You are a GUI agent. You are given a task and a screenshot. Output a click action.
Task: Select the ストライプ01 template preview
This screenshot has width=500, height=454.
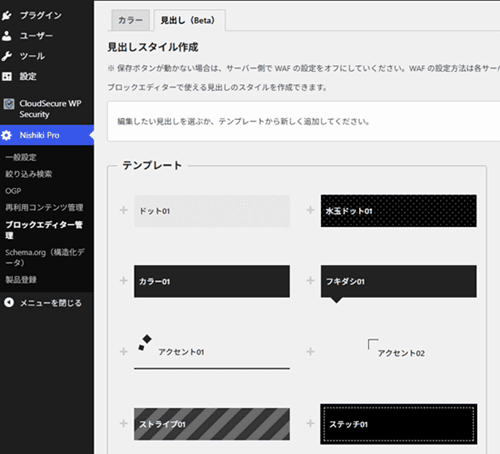(x=212, y=424)
